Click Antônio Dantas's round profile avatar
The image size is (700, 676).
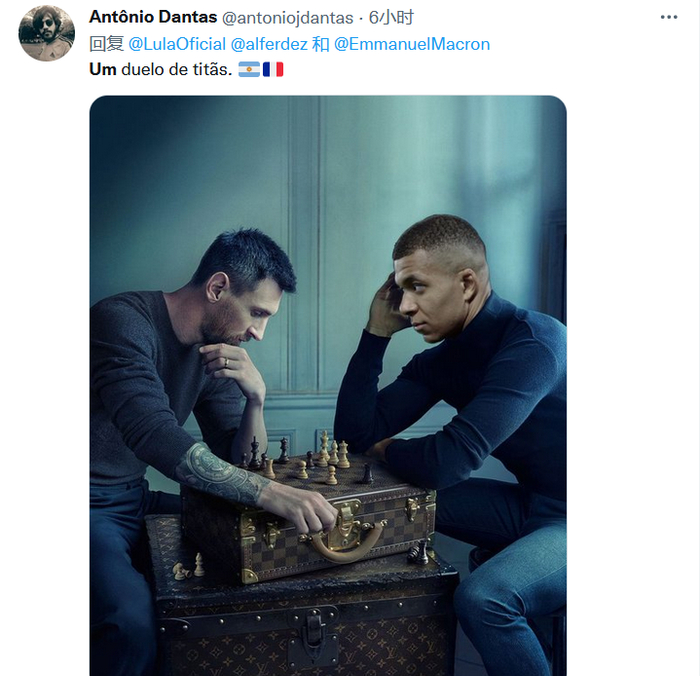tap(46, 33)
